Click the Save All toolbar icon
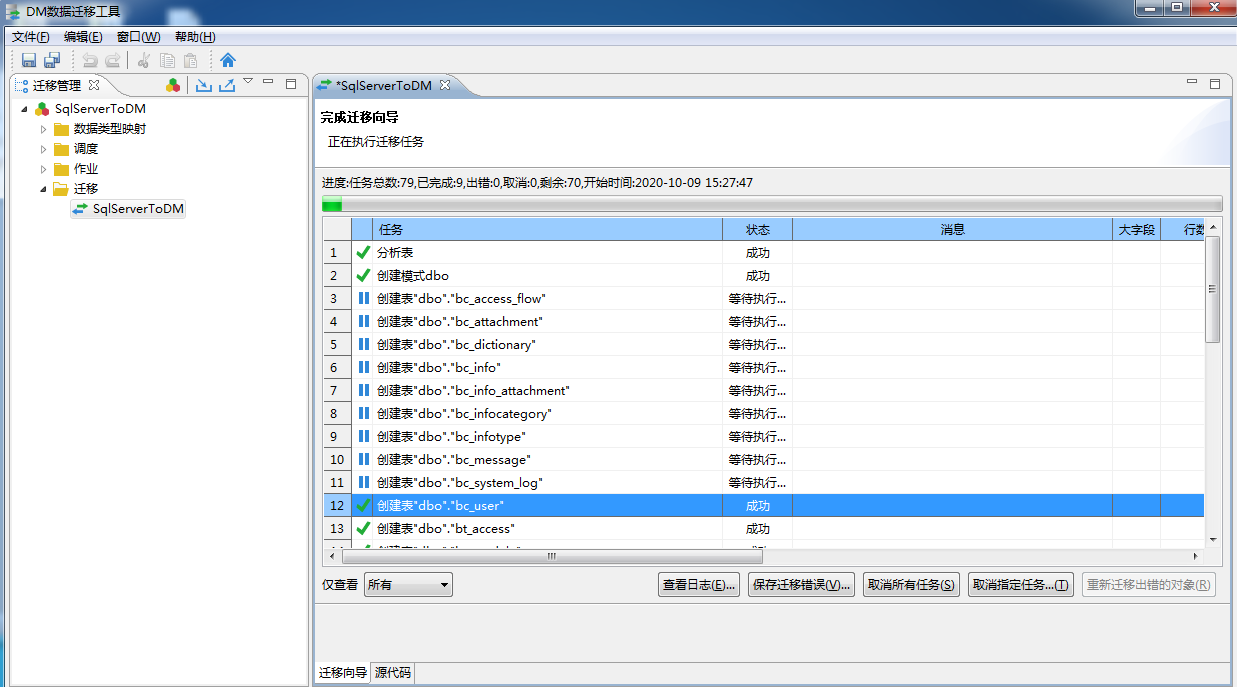 [51, 60]
